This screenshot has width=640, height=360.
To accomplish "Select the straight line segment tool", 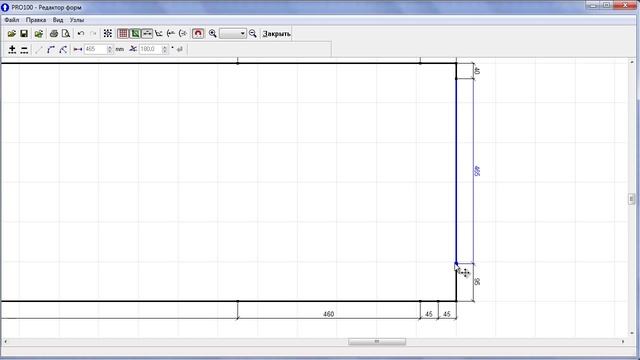I will 39,49.
